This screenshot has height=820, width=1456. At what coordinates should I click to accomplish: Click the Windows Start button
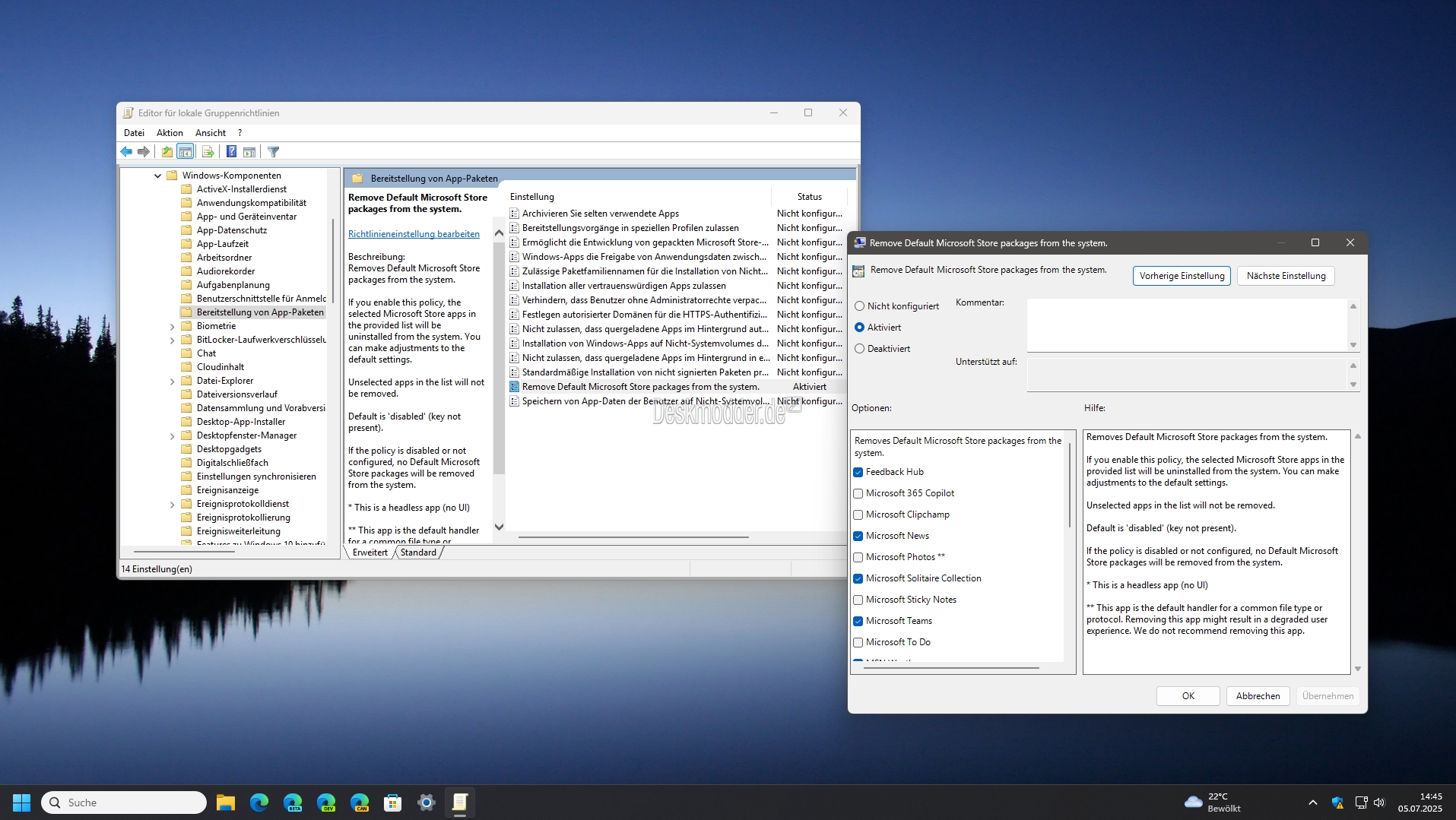[21, 803]
